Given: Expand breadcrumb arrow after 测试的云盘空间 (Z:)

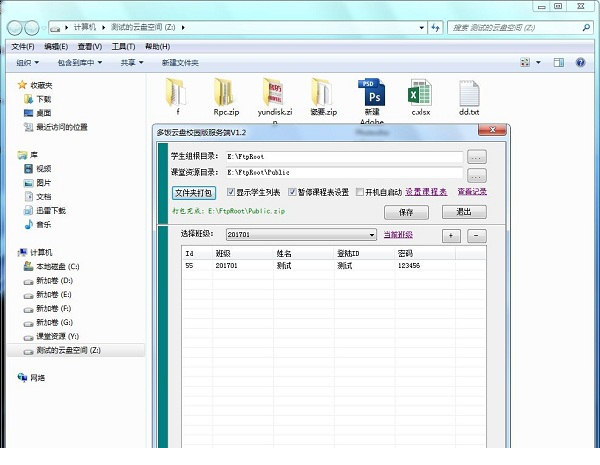Looking at the screenshot, I should tap(183, 28).
